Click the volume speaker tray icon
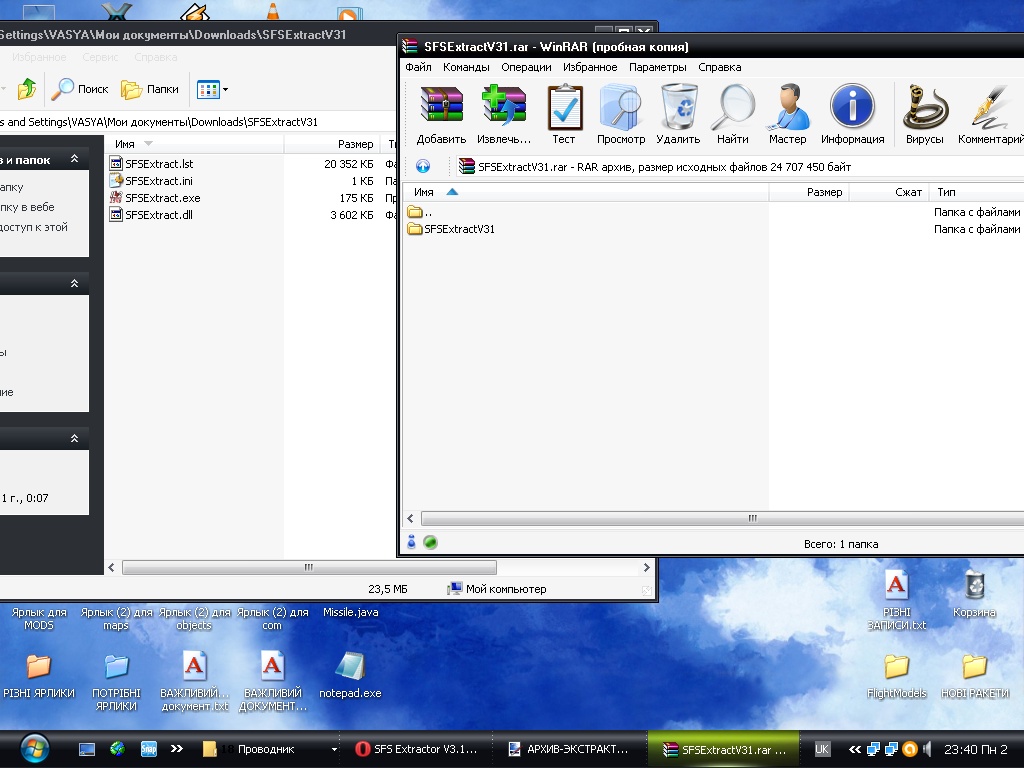Screen dimensions: 1024x768 tap(926, 749)
